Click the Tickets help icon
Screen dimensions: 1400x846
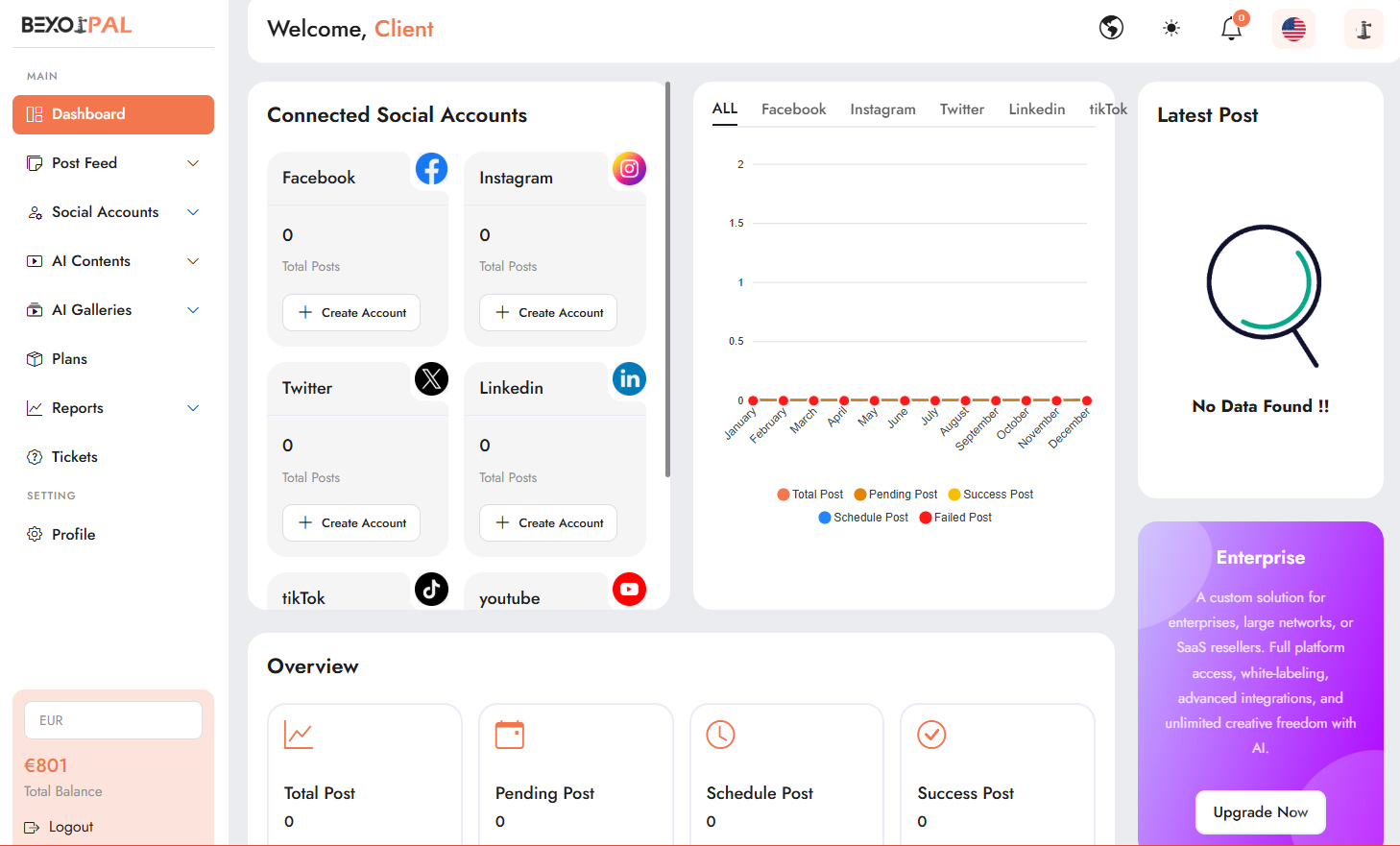point(35,457)
